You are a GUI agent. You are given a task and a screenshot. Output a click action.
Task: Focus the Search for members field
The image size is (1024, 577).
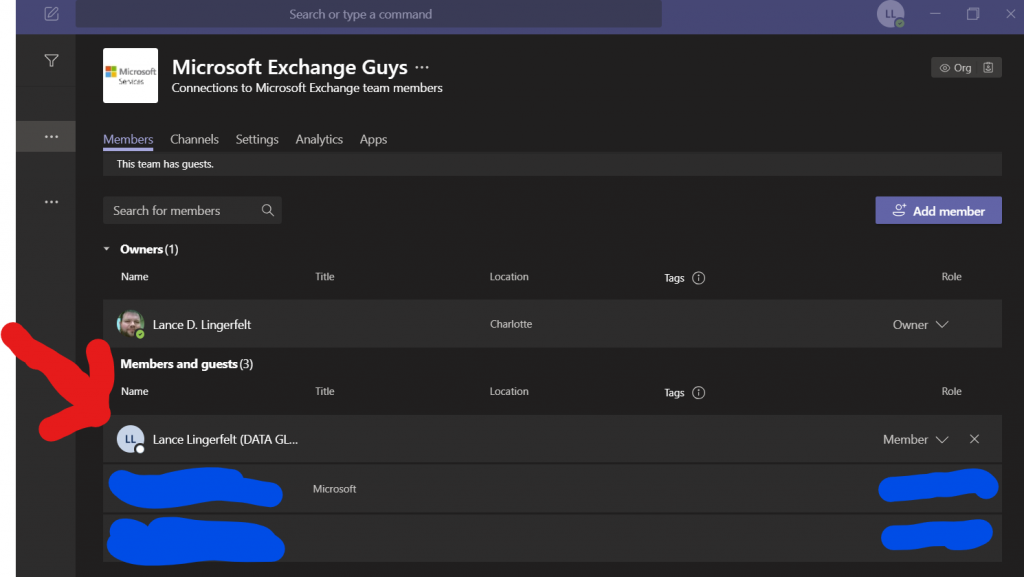pyautogui.click(x=192, y=210)
